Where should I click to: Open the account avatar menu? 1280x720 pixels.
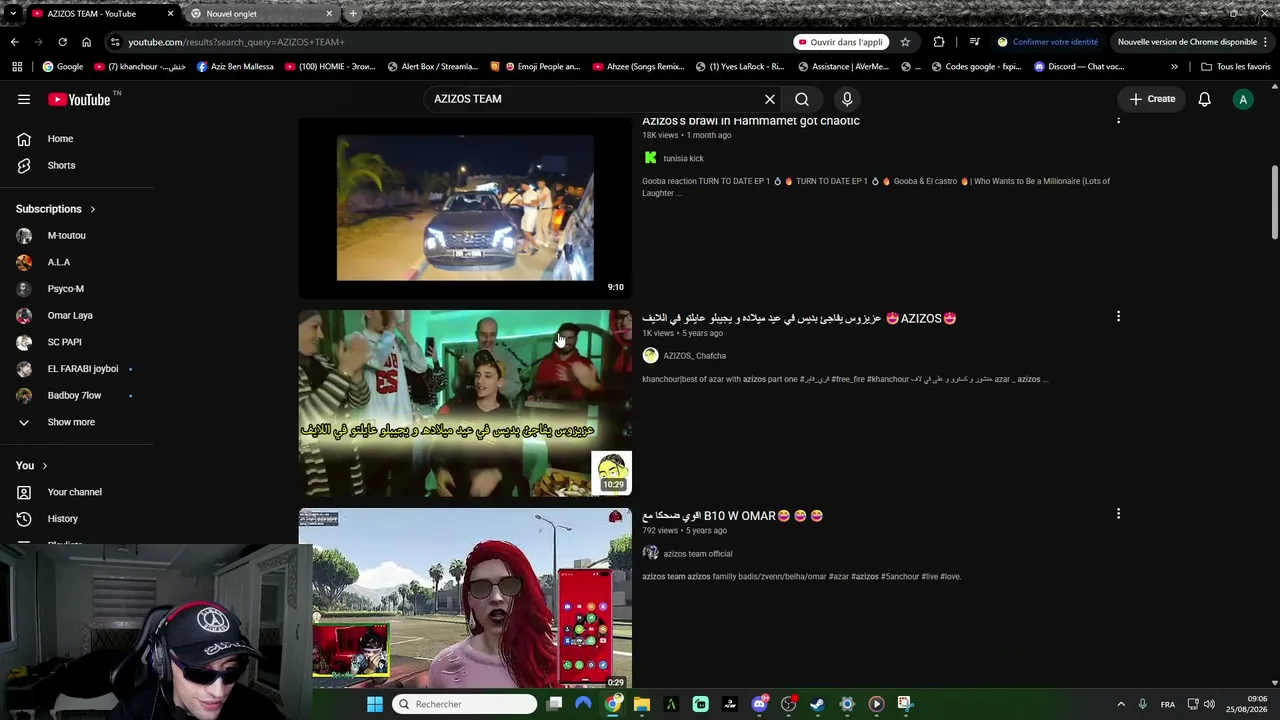[x=1243, y=99]
